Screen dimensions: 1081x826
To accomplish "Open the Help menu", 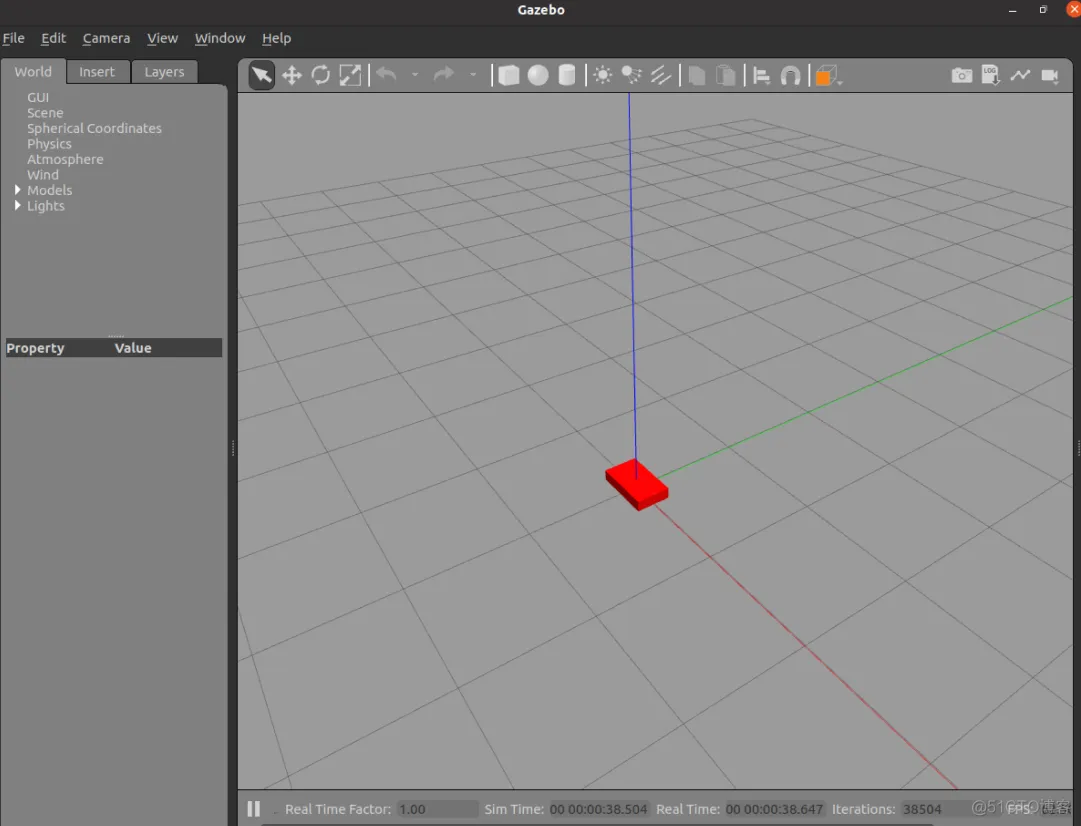I will click(276, 38).
